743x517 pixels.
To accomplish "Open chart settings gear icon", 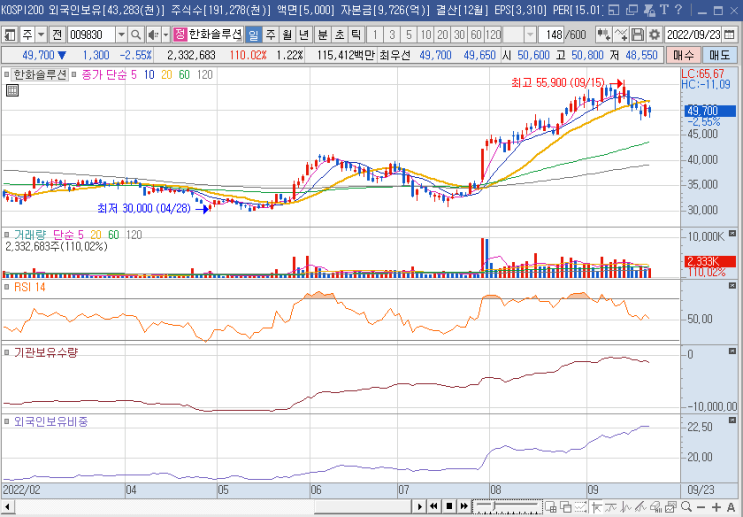I will click(655, 34).
